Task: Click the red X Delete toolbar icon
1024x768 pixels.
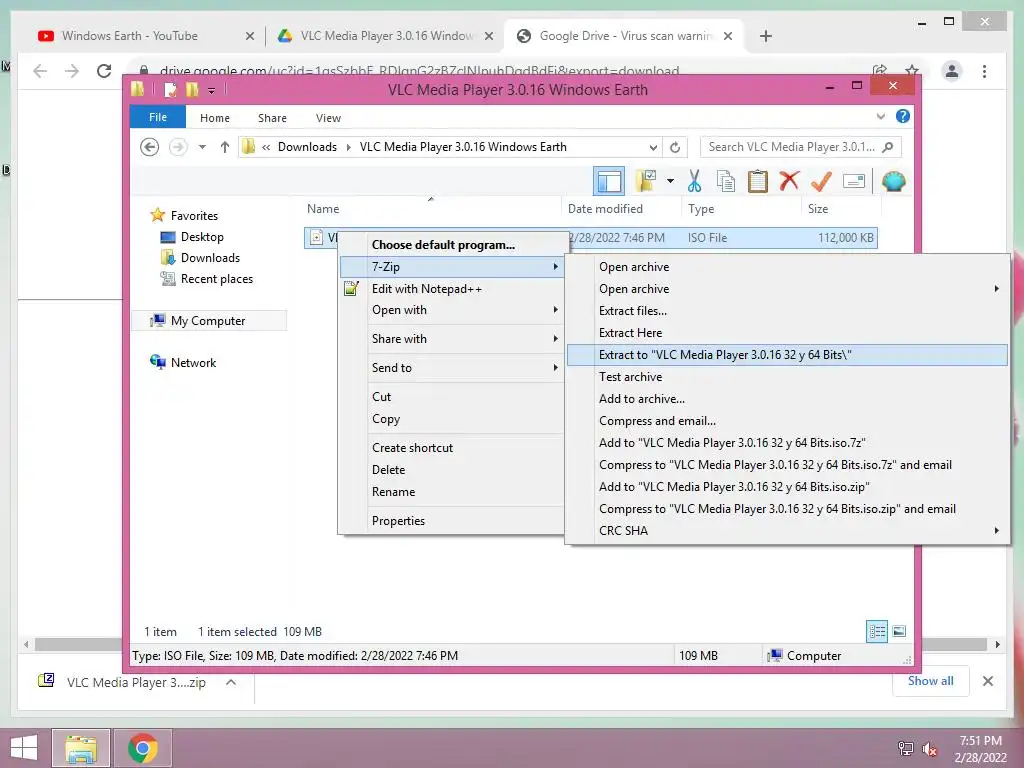Action: (x=789, y=181)
